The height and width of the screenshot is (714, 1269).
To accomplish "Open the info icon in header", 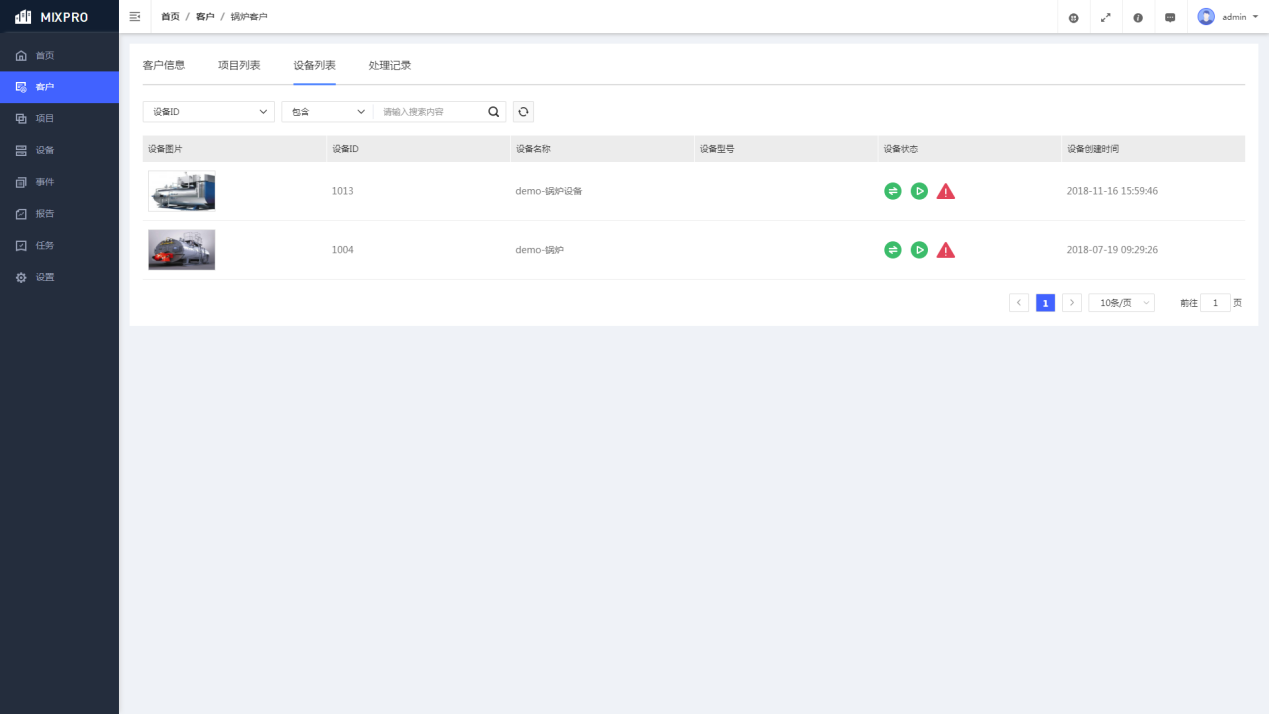I will click(1138, 18).
